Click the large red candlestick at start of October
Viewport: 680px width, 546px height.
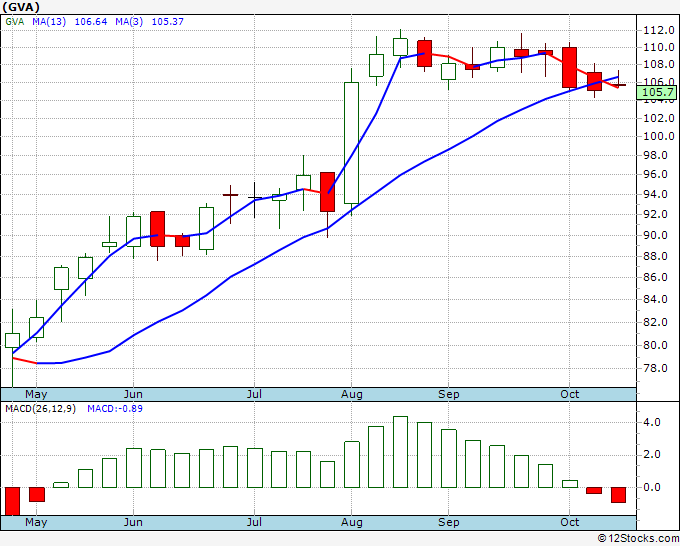(569, 68)
